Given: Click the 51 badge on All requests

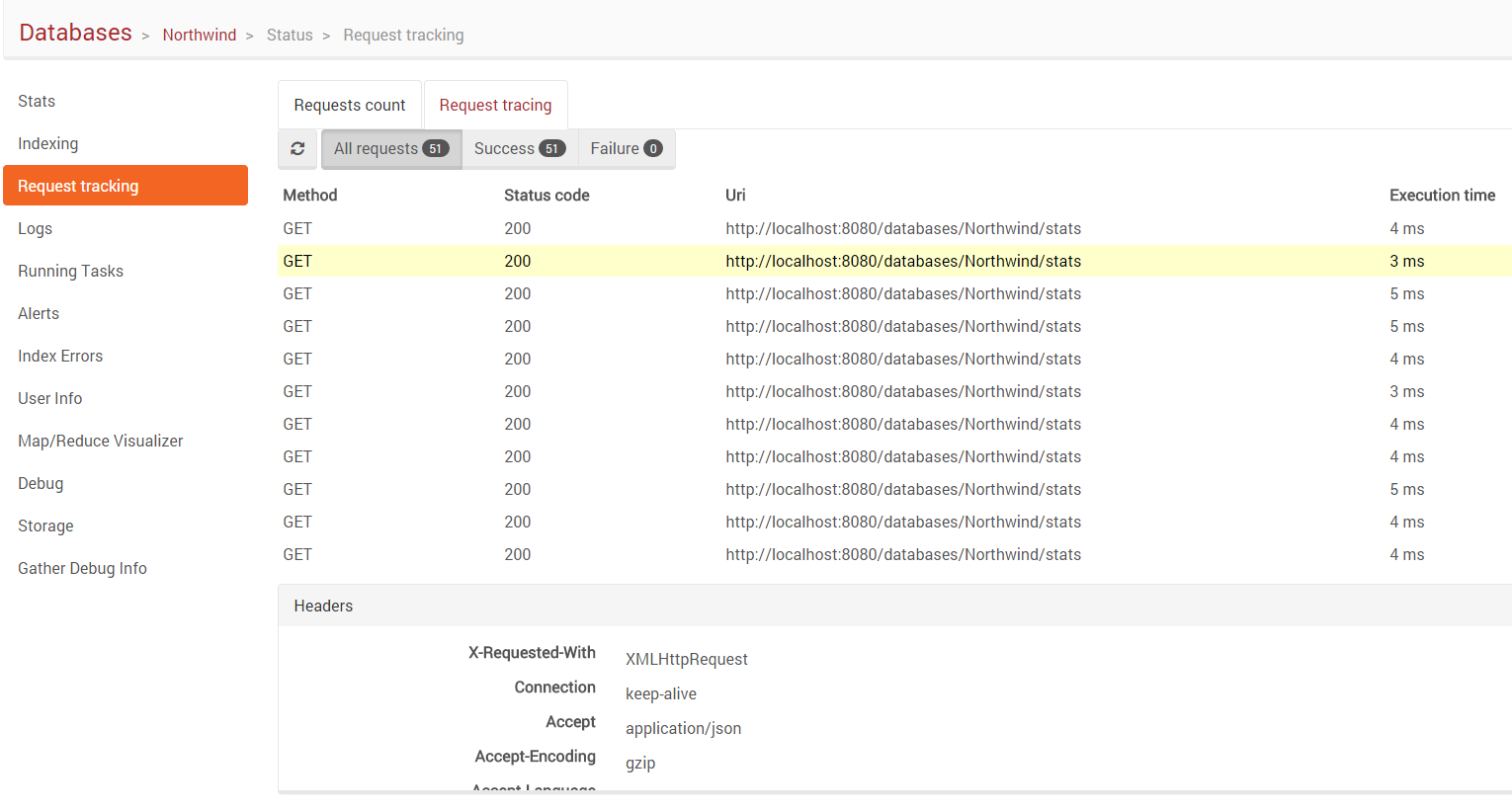Looking at the screenshot, I should (436, 149).
